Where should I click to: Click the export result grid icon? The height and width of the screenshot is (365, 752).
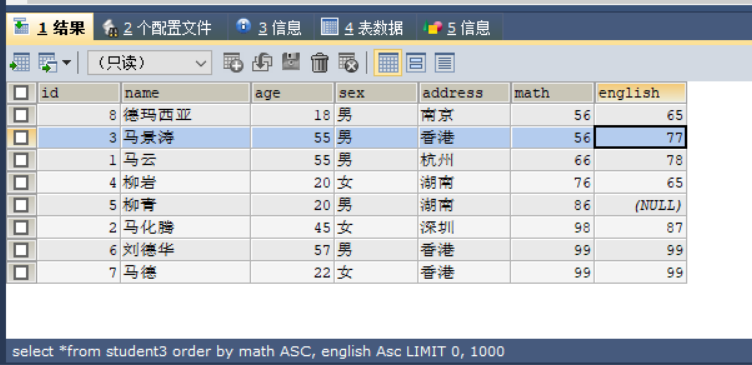click(20, 63)
